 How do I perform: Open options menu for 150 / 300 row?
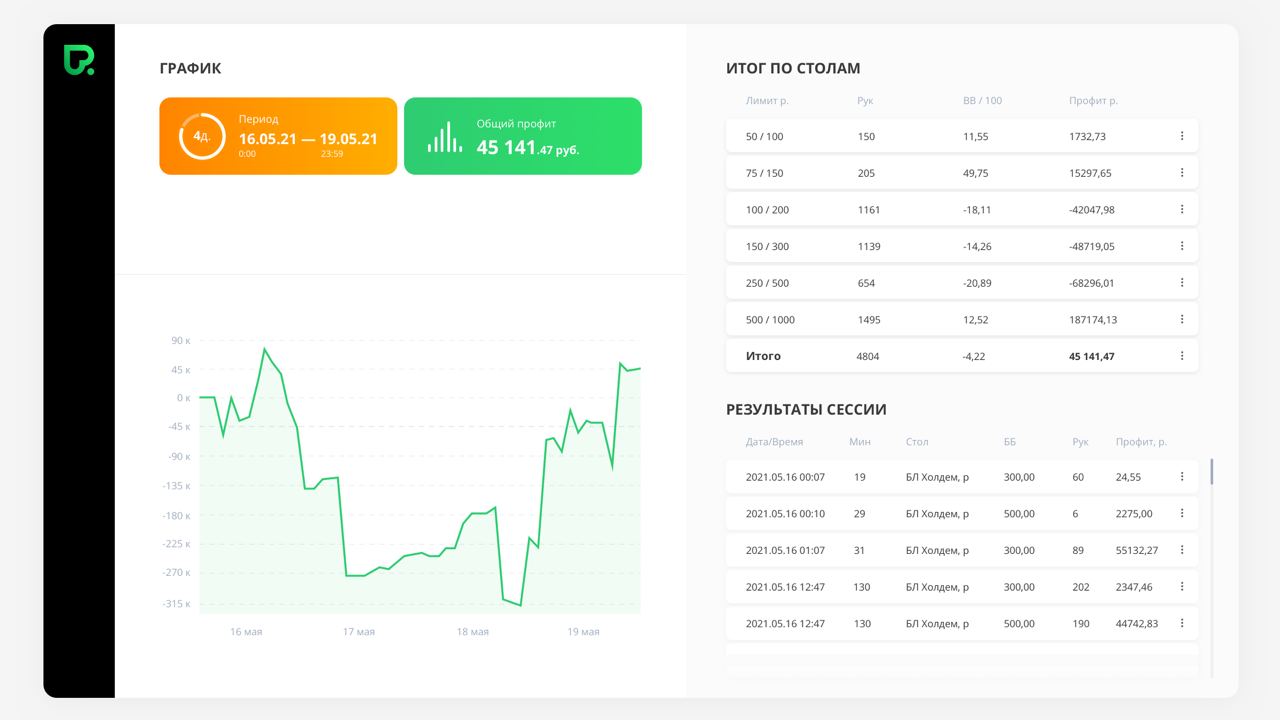tap(1182, 246)
